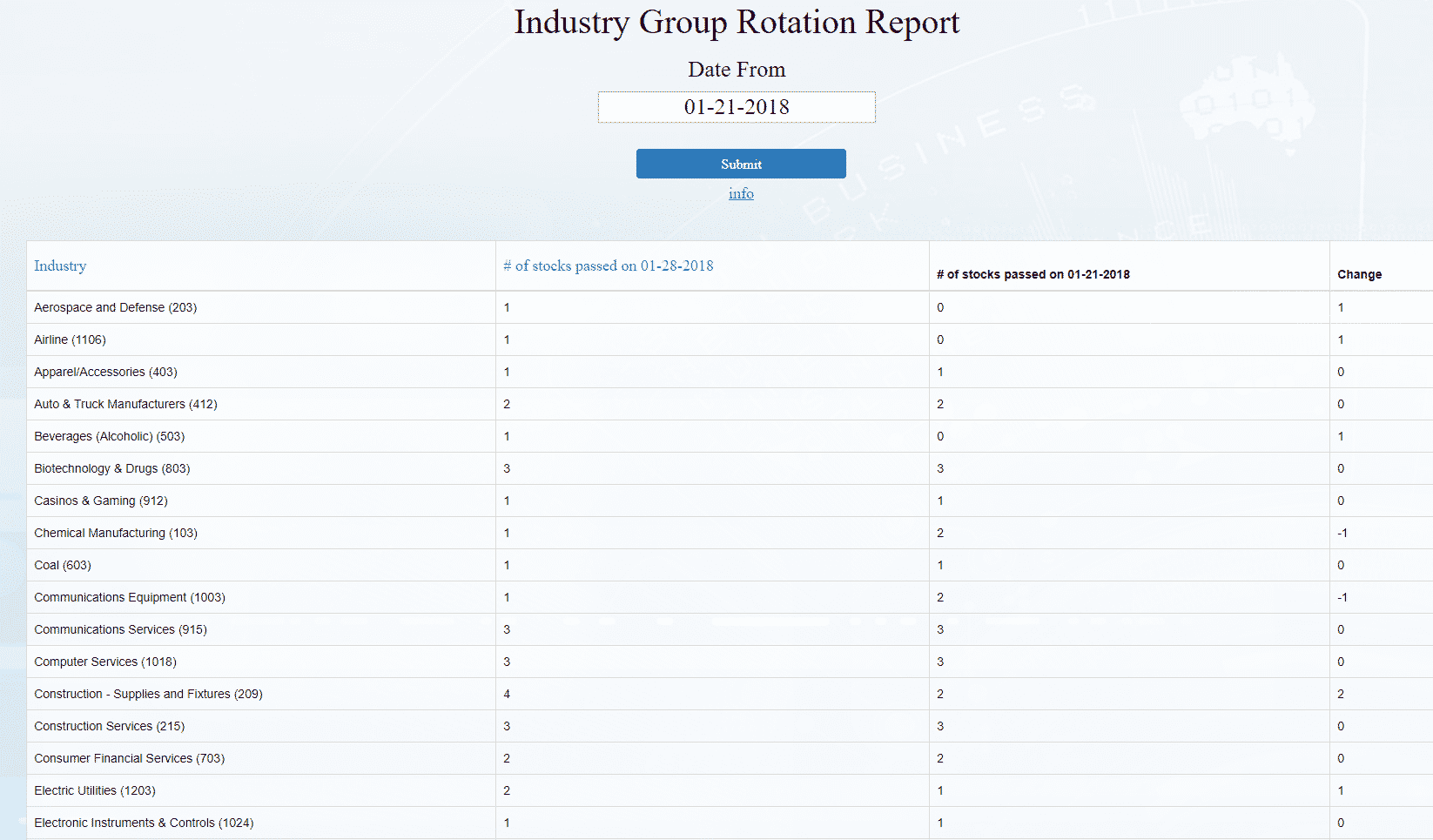Click the Date From input field
The image size is (1433, 840).
point(737,107)
